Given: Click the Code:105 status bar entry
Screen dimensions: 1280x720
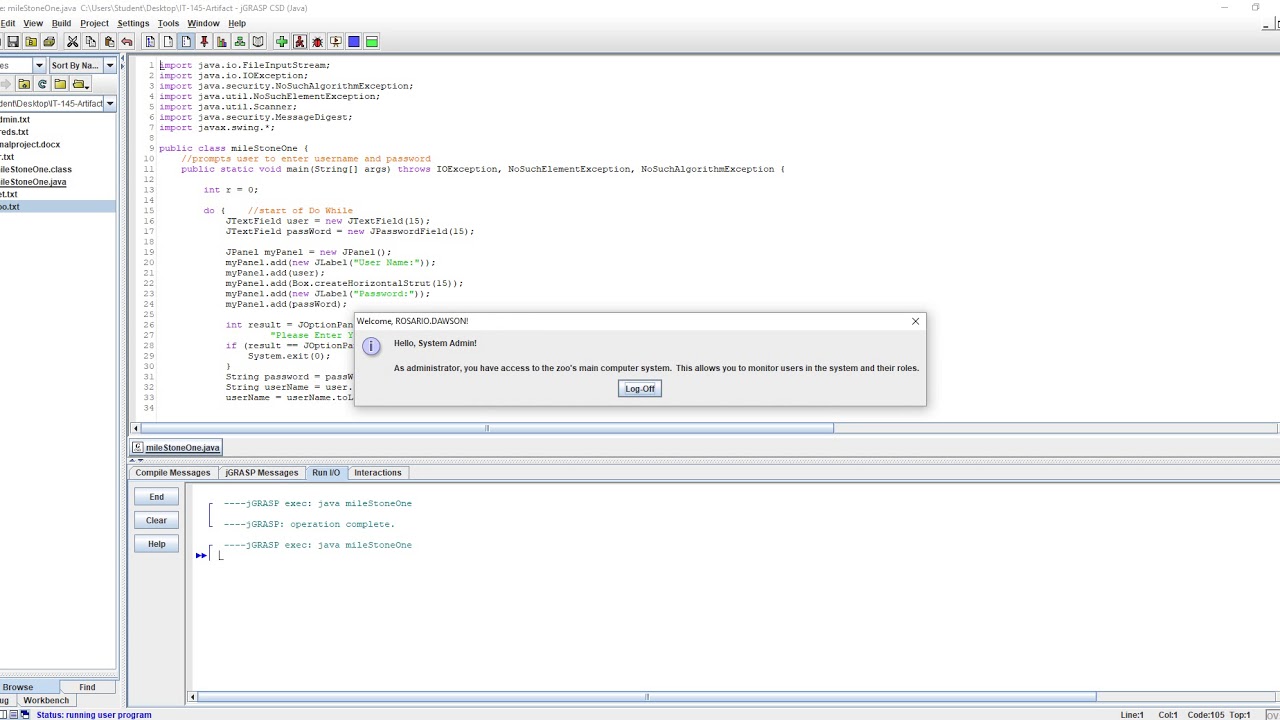Looking at the screenshot, I should [1206, 715].
